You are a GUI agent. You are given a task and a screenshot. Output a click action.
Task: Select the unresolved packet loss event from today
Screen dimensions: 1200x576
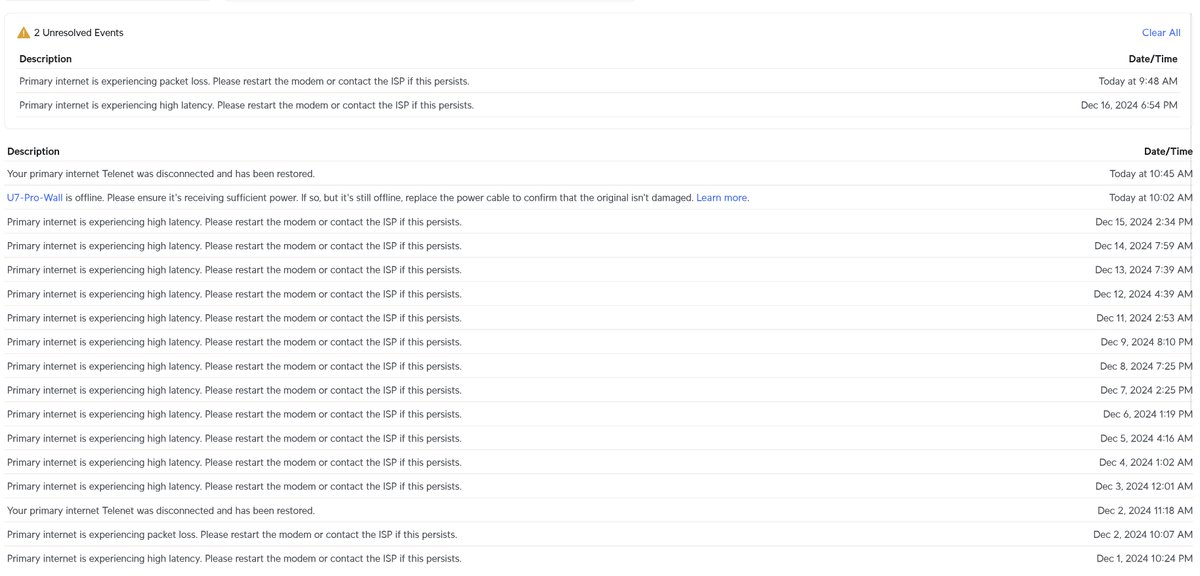(x=599, y=81)
